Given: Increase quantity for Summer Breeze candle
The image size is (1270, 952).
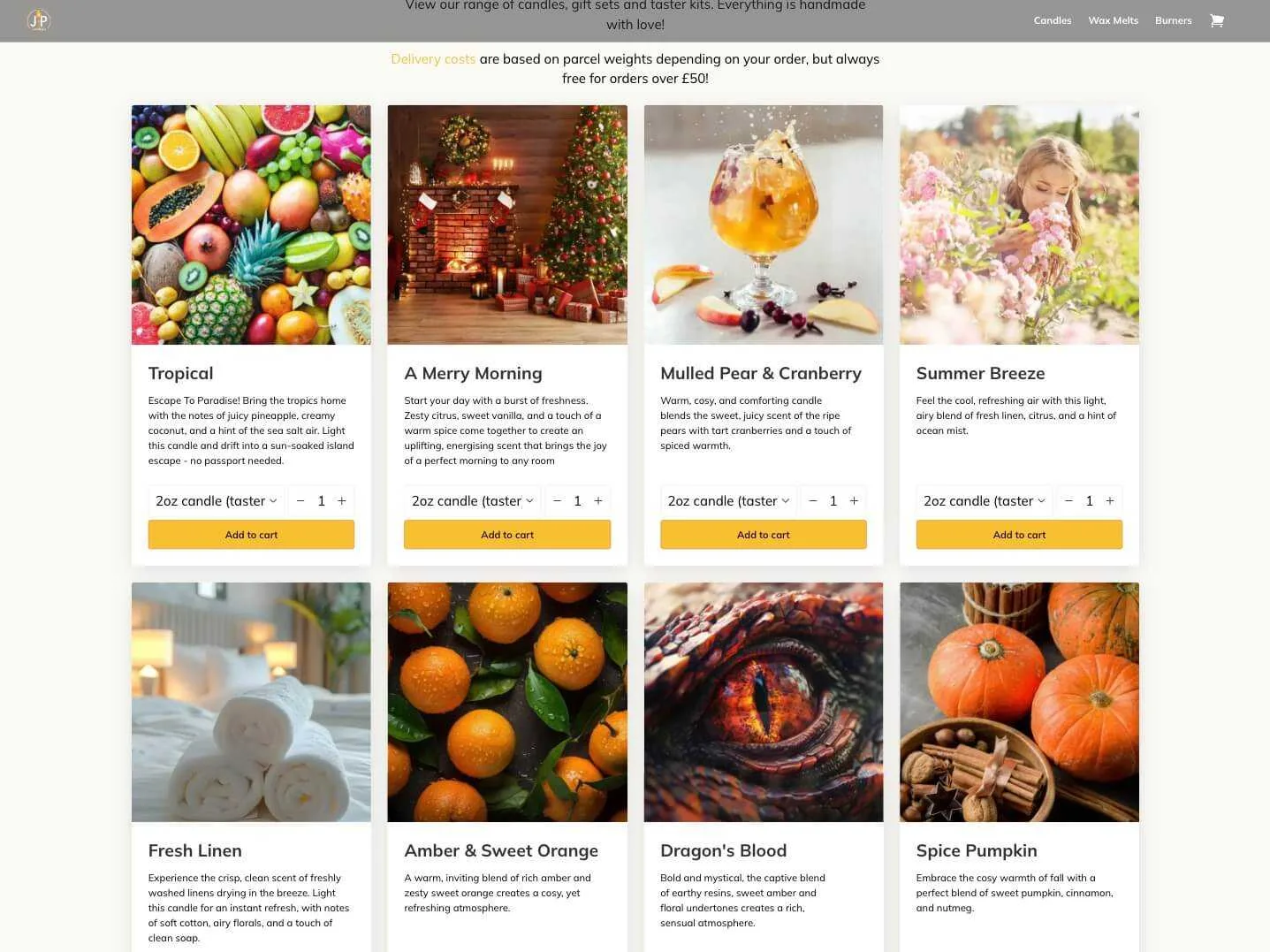Looking at the screenshot, I should tap(1110, 500).
